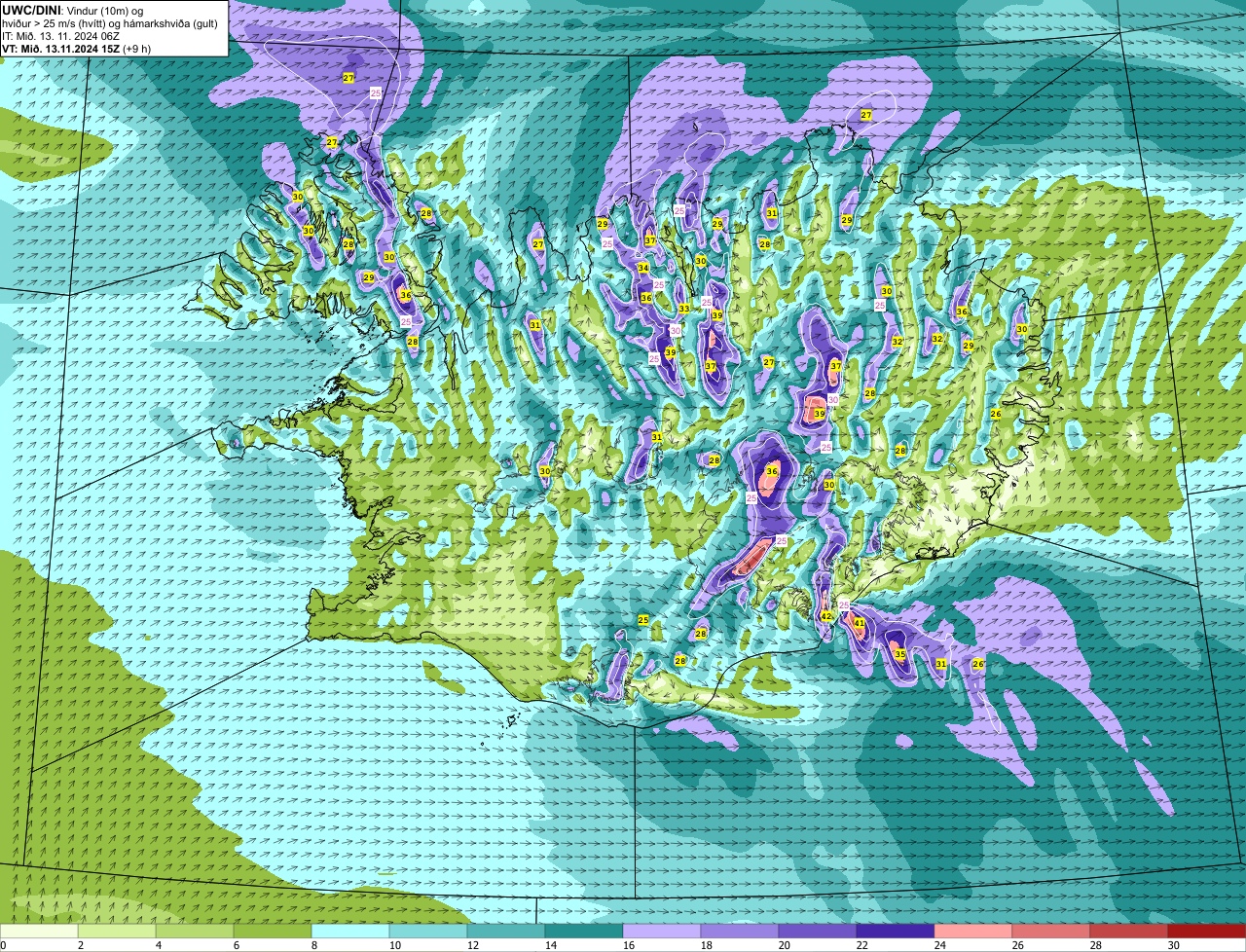The image size is (1246, 952).
Task: Click the yellow gust label '34'
Action: pyautogui.click(x=643, y=268)
